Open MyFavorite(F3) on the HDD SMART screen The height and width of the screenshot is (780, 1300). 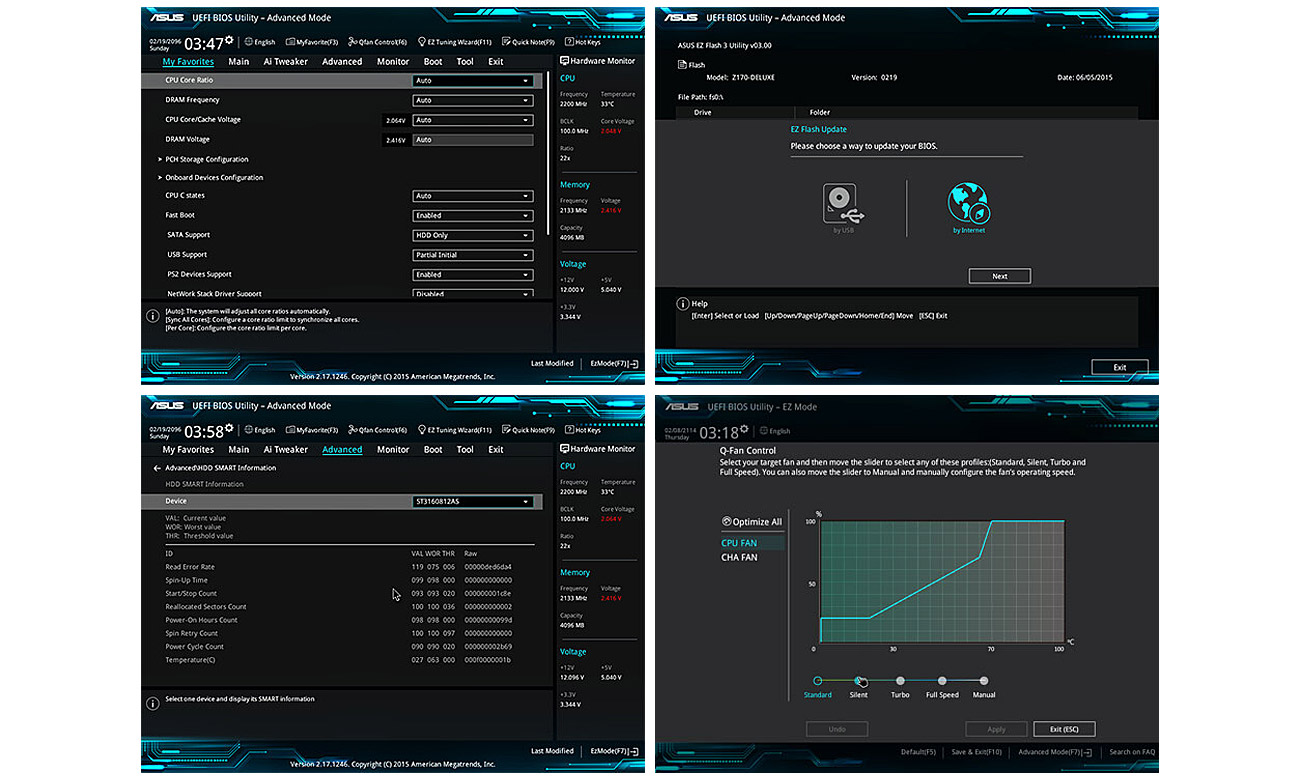click(x=311, y=430)
